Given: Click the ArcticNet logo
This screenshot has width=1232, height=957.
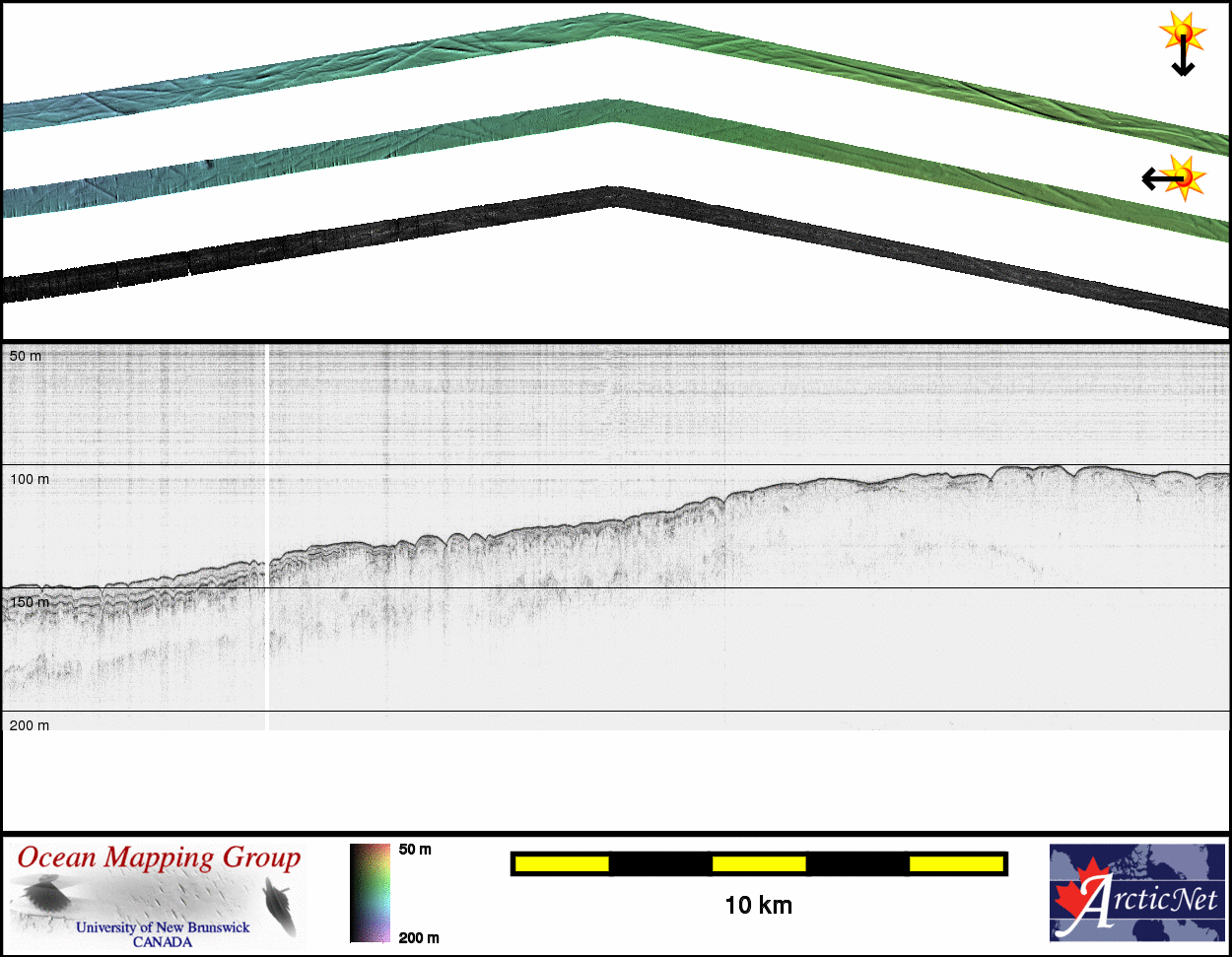Looking at the screenshot, I should [x=1135, y=892].
